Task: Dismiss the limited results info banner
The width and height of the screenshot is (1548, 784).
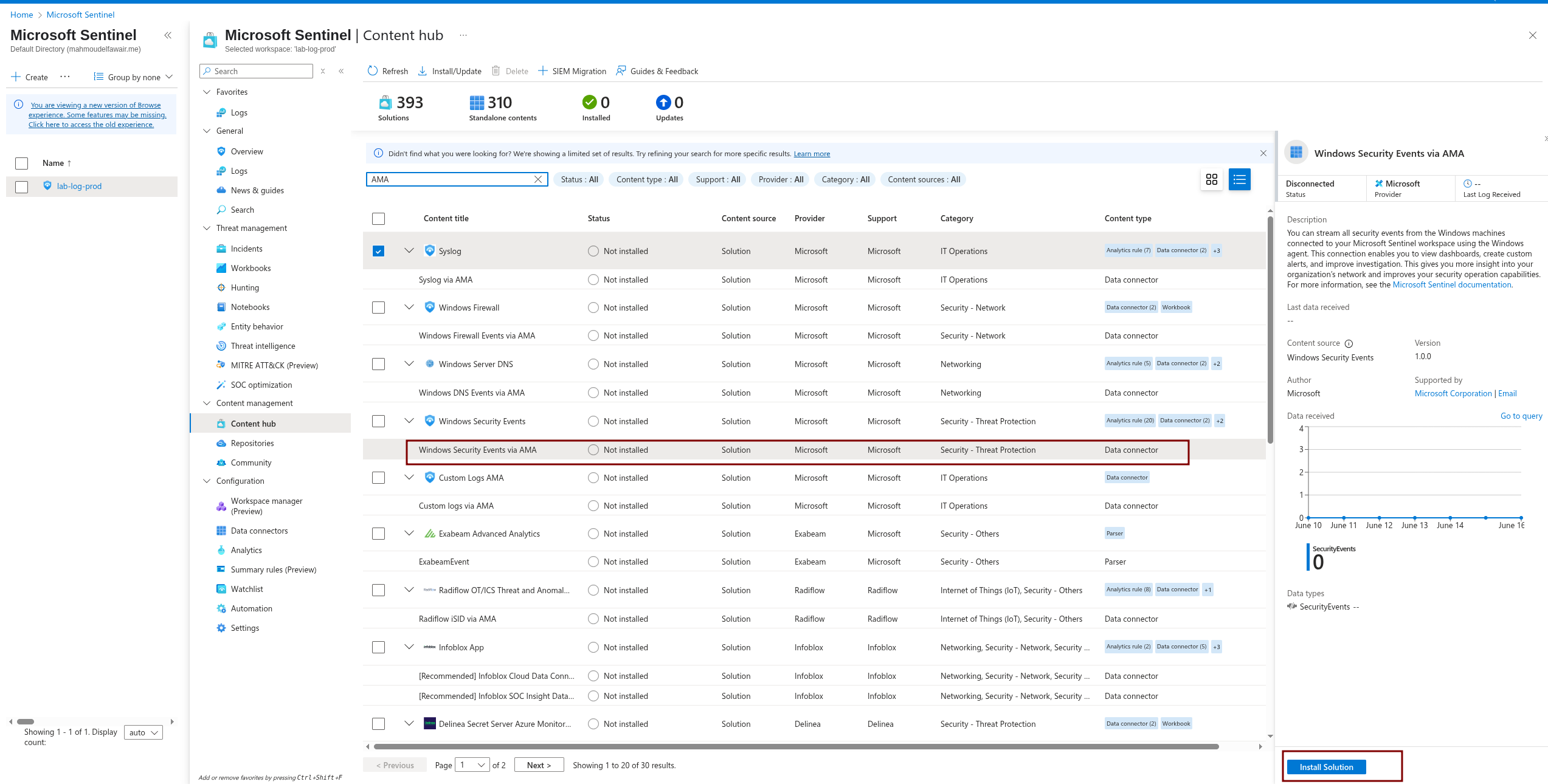Action: (1263, 153)
